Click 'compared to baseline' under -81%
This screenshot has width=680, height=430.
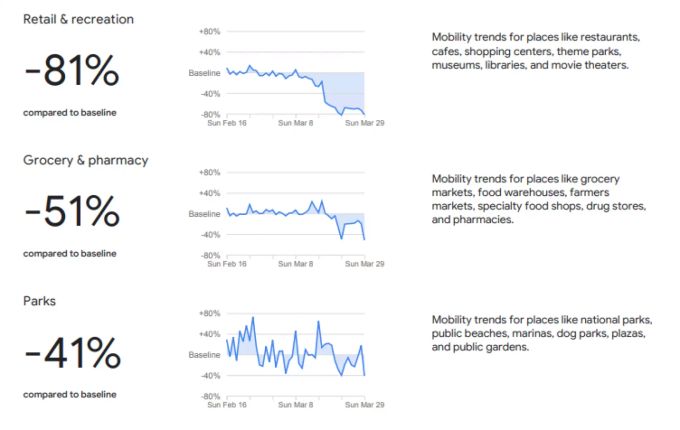(x=70, y=113)
